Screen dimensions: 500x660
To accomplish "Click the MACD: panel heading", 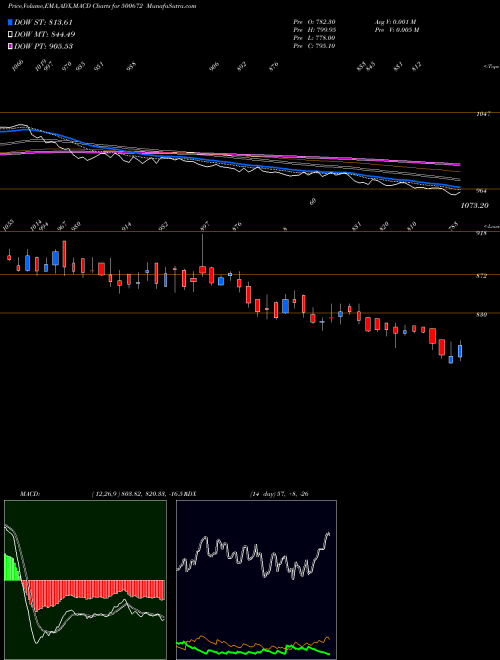I will (x=29, y=494).
